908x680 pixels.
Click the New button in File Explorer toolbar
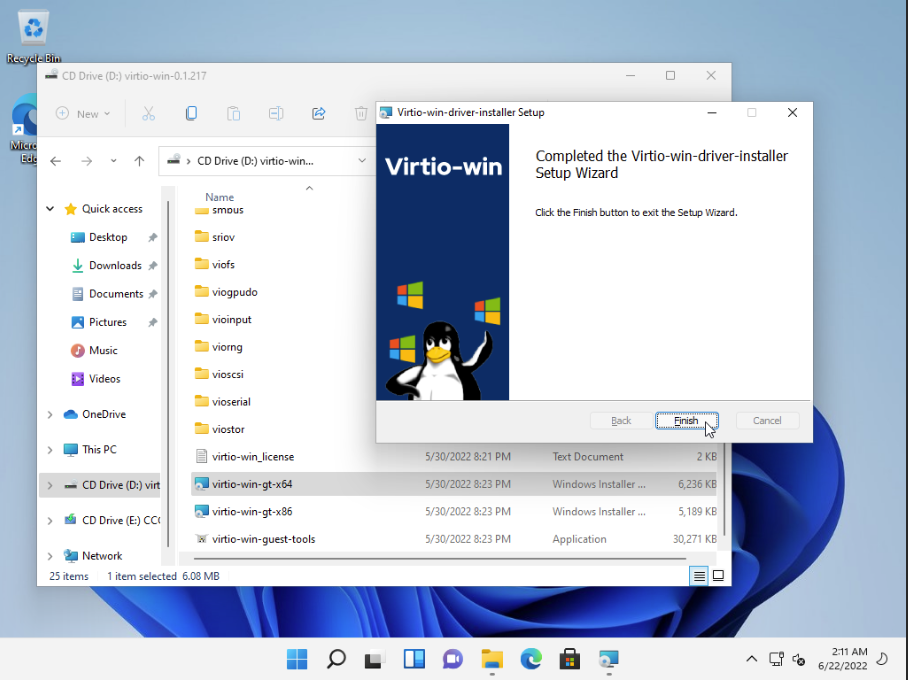point(83,114)
